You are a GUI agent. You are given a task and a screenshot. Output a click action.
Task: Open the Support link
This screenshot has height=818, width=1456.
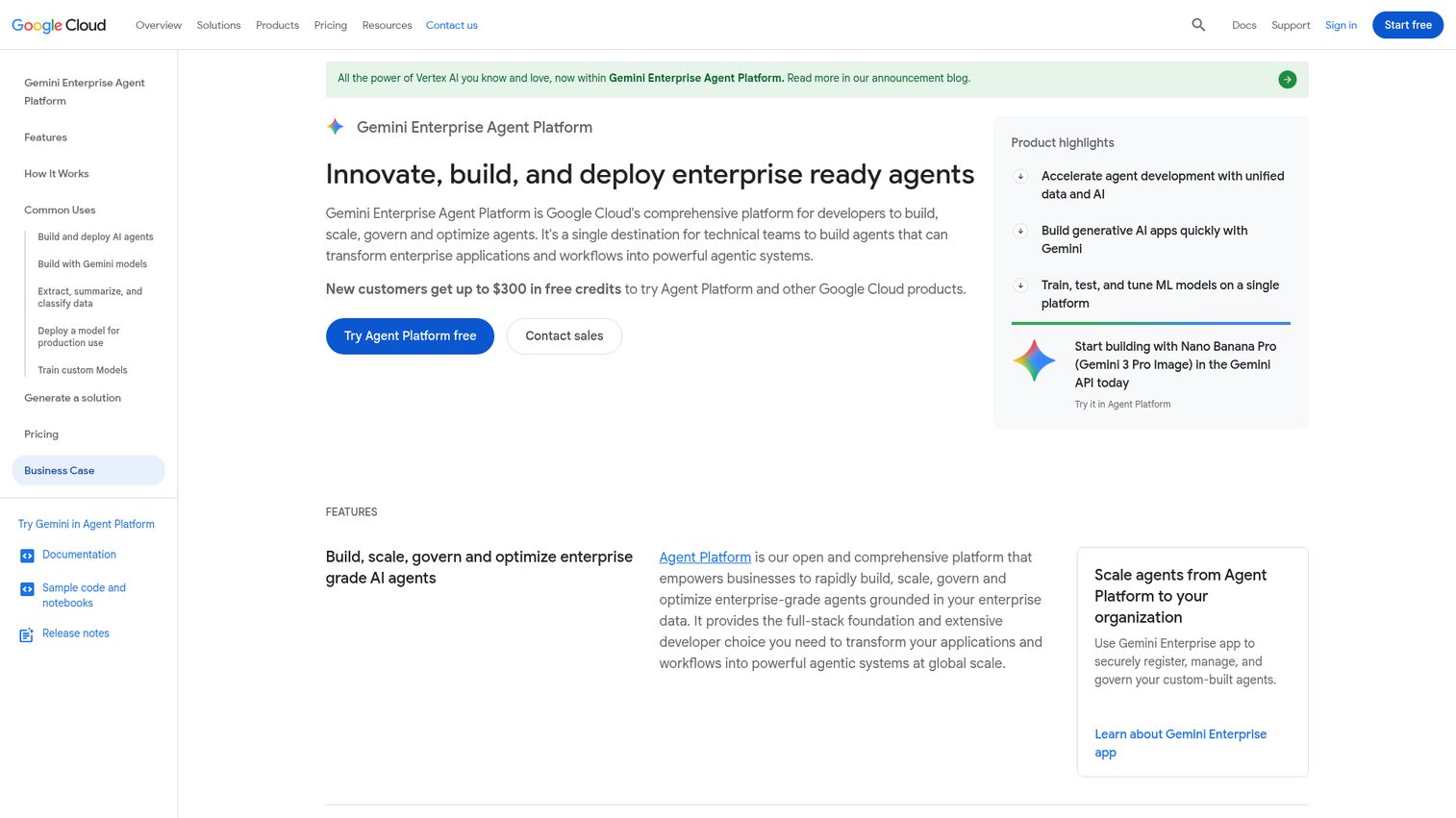(x=1291, y=25)
